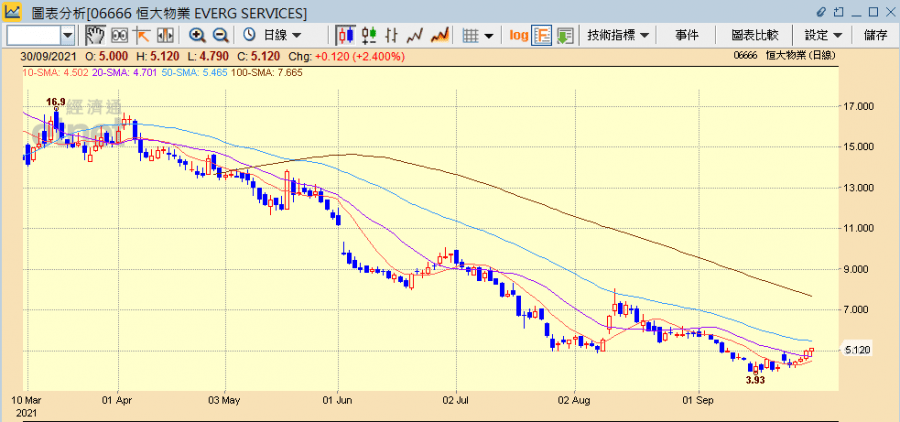Select the candlestick chart type icon

(346, 35)
